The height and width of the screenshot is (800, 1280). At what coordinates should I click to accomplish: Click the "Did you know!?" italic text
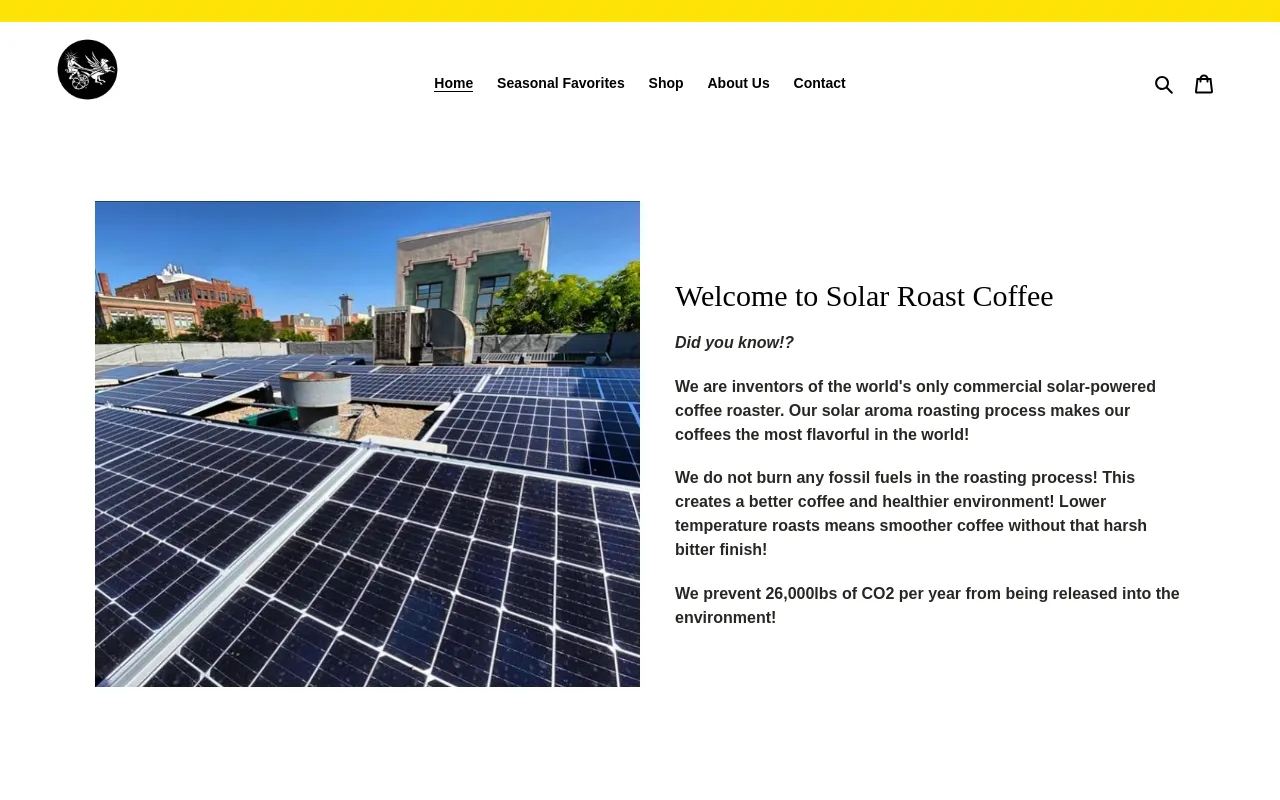(x=734, y=343)
